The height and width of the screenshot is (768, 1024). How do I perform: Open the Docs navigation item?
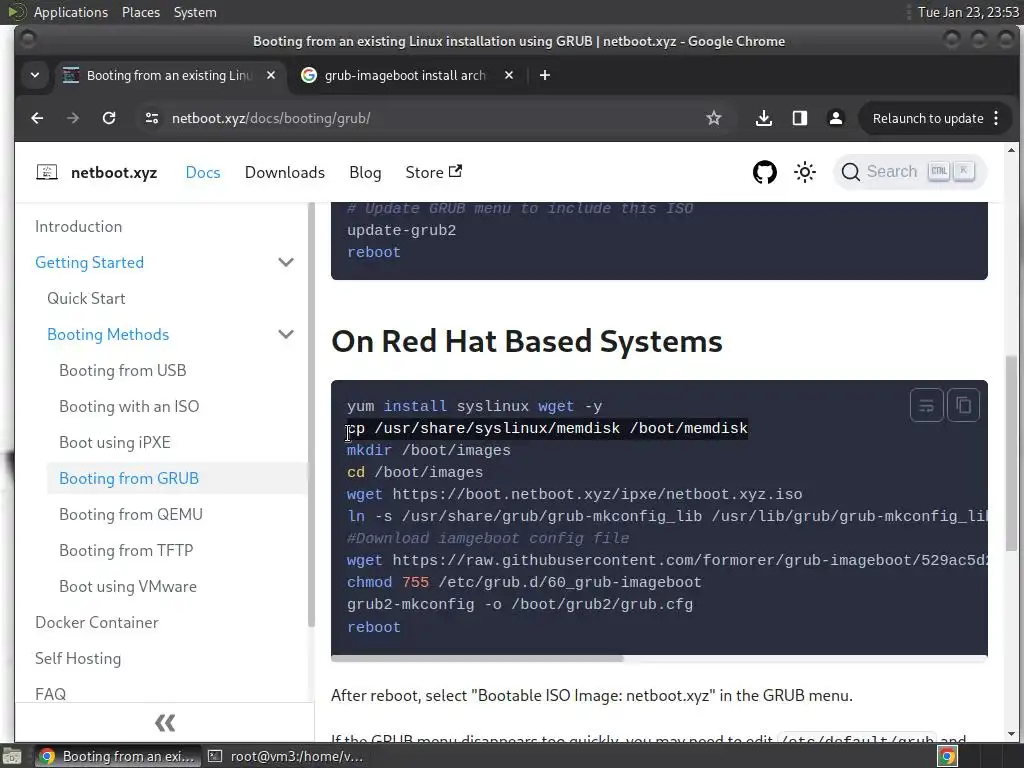203,172
